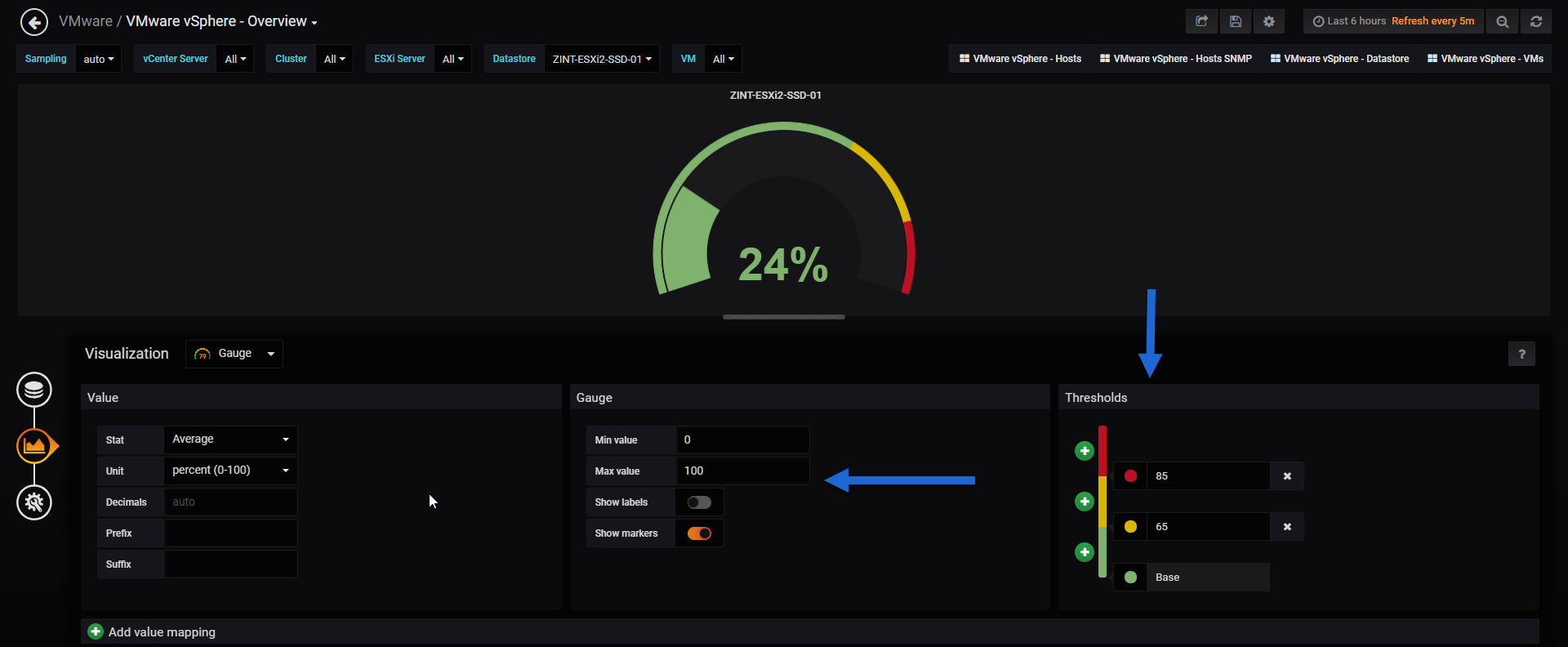The image size is (1568, 647).
Task: Open dashboard settings gear icon
Action: [x=1269, y=21]
